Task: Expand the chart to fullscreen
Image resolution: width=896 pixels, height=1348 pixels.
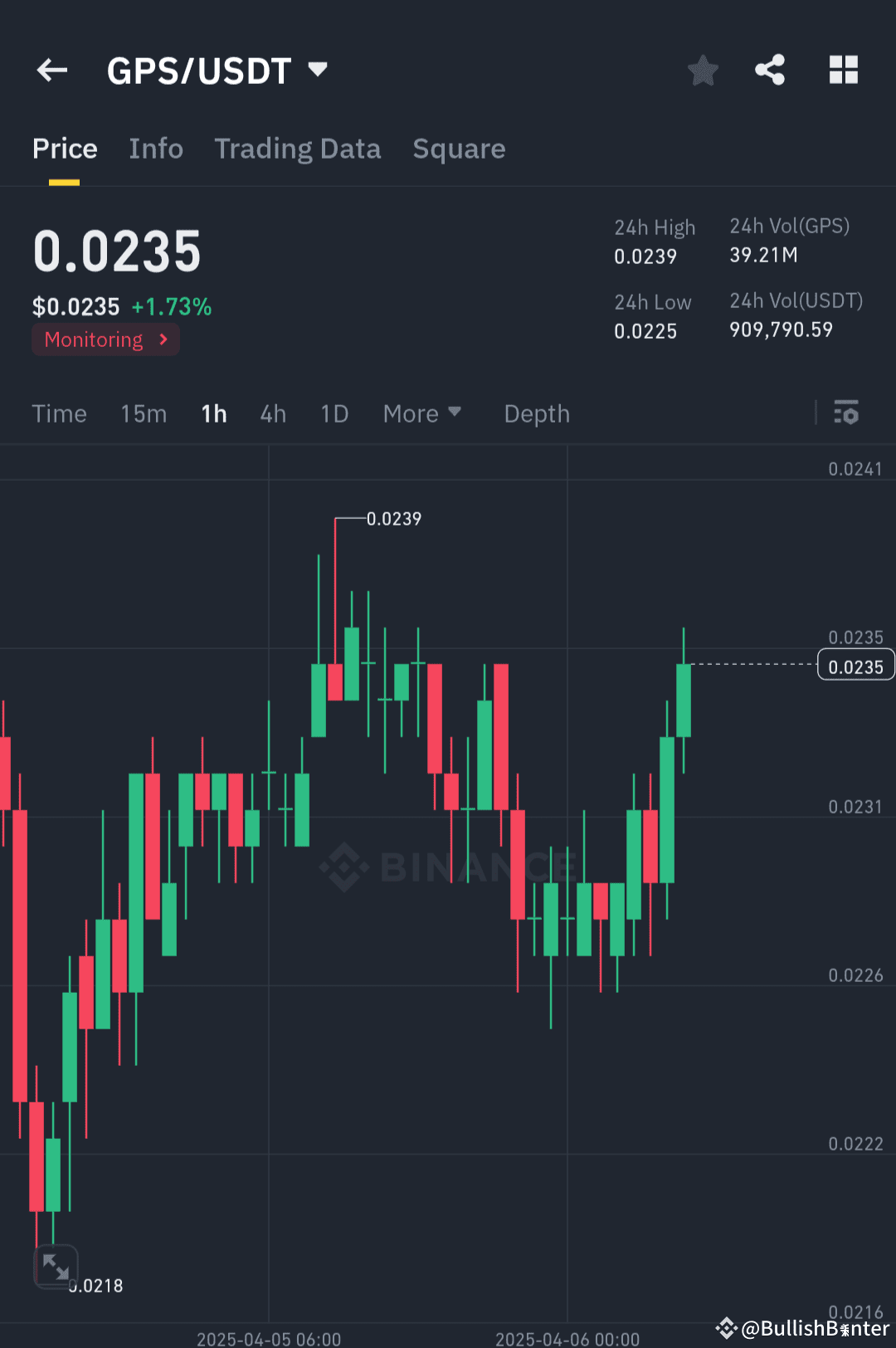Action: pyautogui.click(x=55, y=1266)
